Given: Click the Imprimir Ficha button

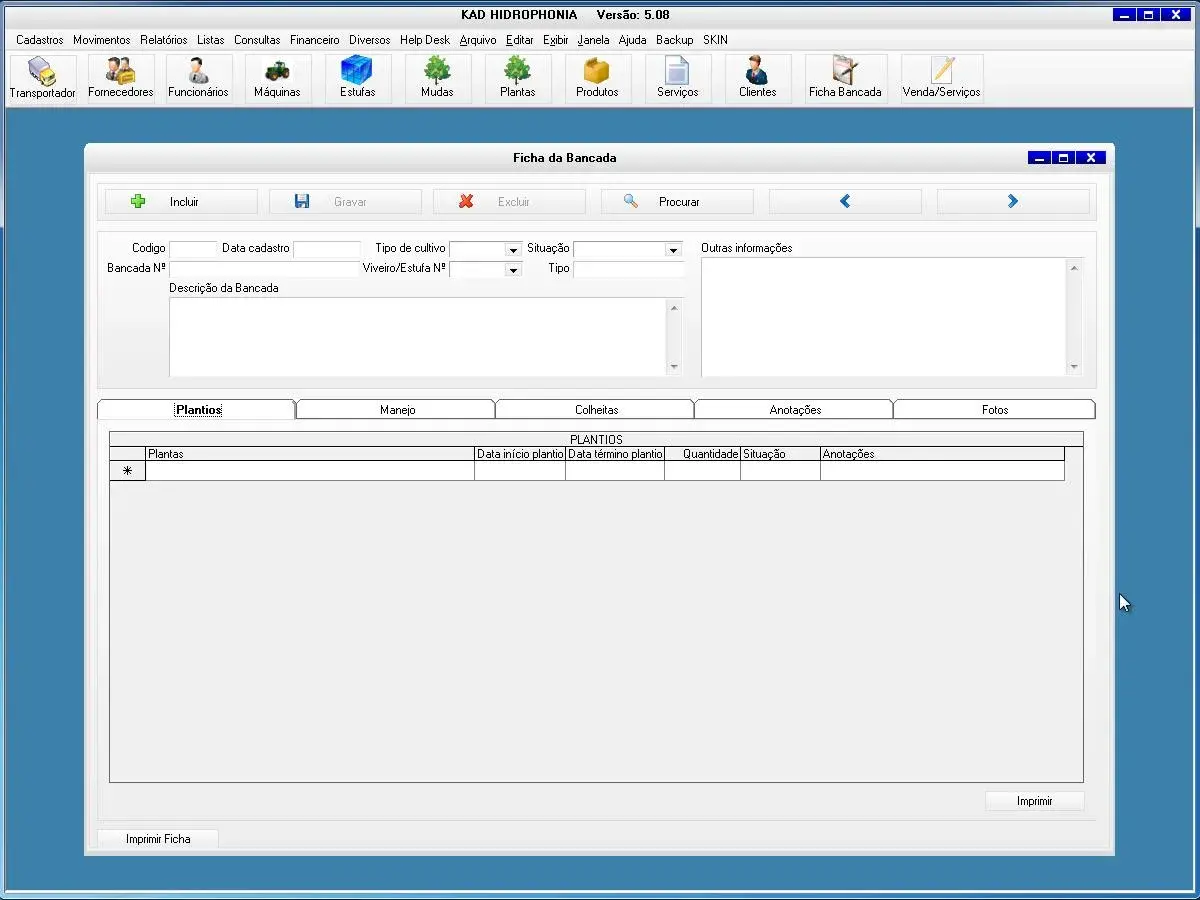Looking at the screenshot, I should (158, 839).
